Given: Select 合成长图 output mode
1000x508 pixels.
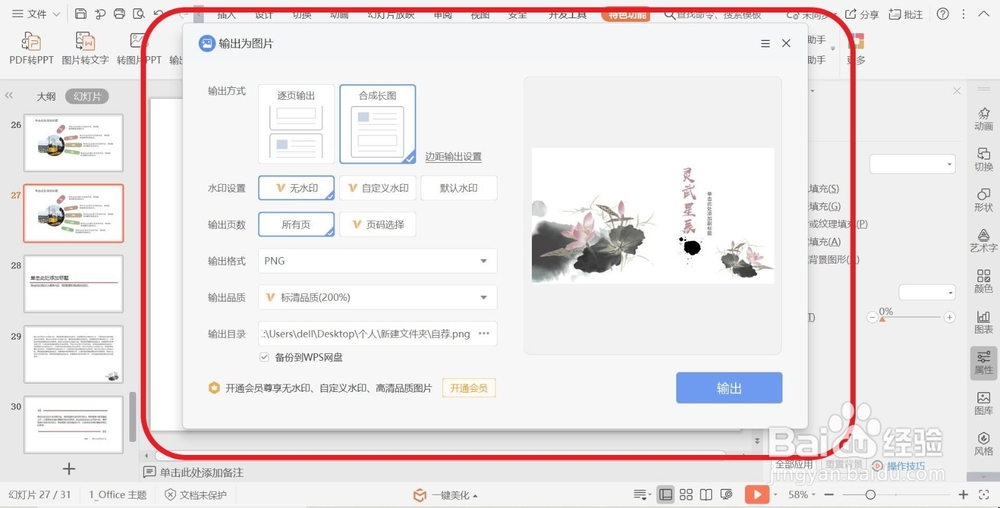Looking at the screenshot, I should point(378,124).
